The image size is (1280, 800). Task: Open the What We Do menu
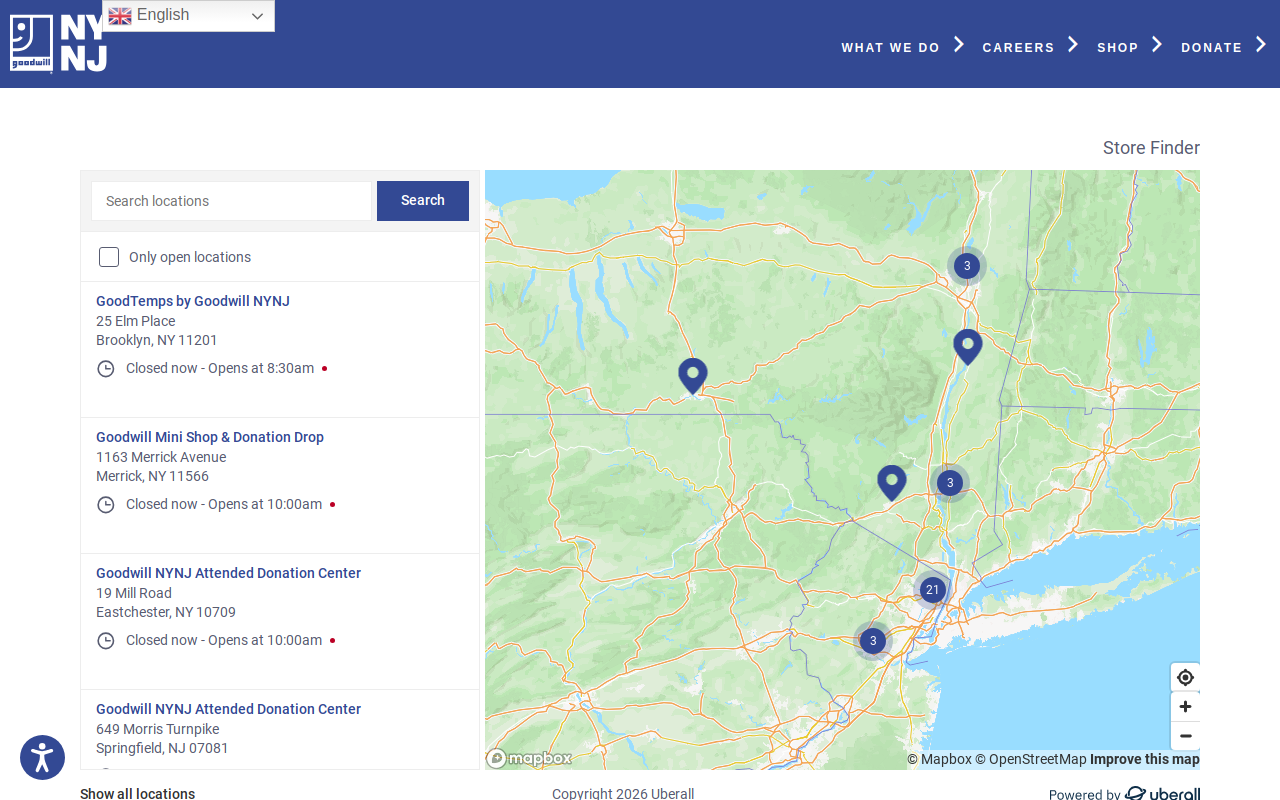(x=890, y=47)
